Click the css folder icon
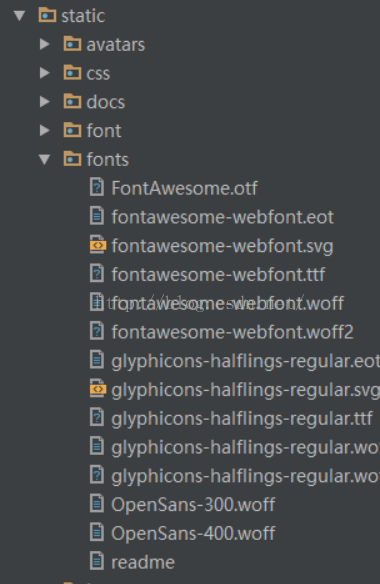The width and height of the screenshot is (380, 584). click(x=72, y=72)
